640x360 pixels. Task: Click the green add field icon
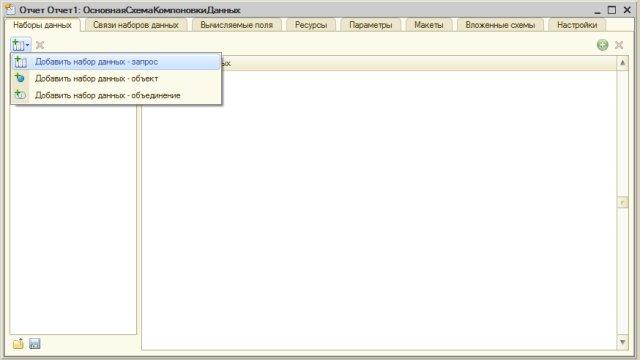[602, 45]
